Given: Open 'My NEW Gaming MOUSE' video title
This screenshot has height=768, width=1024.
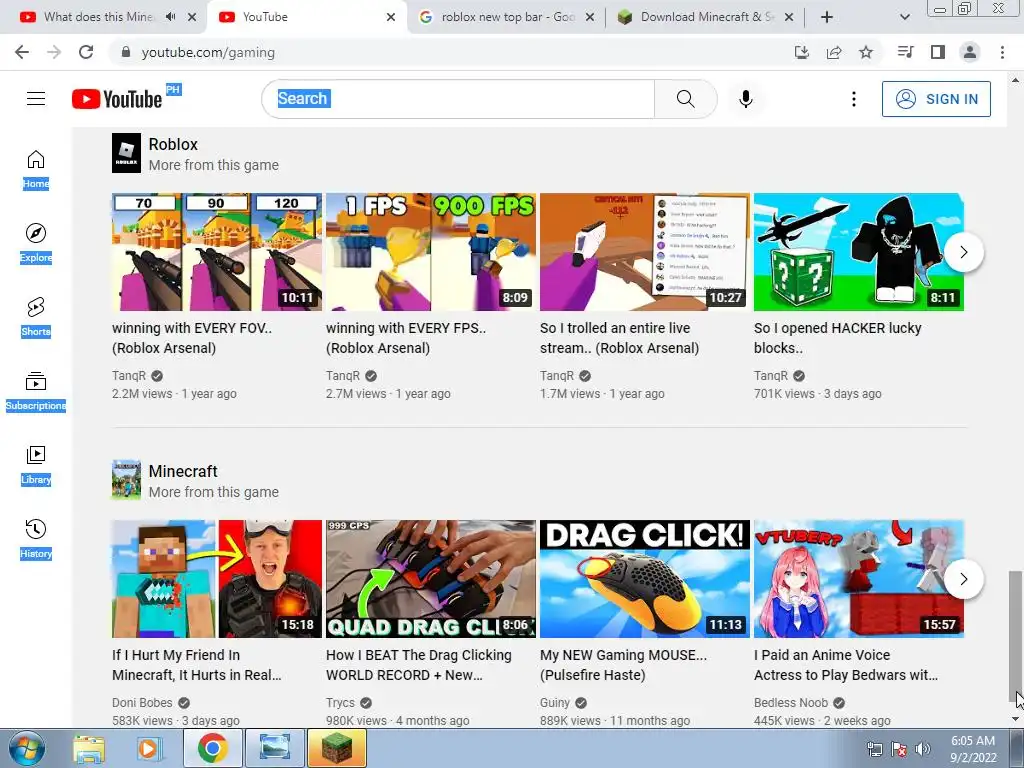Looking at the screenshot, I should coord(623,665).
